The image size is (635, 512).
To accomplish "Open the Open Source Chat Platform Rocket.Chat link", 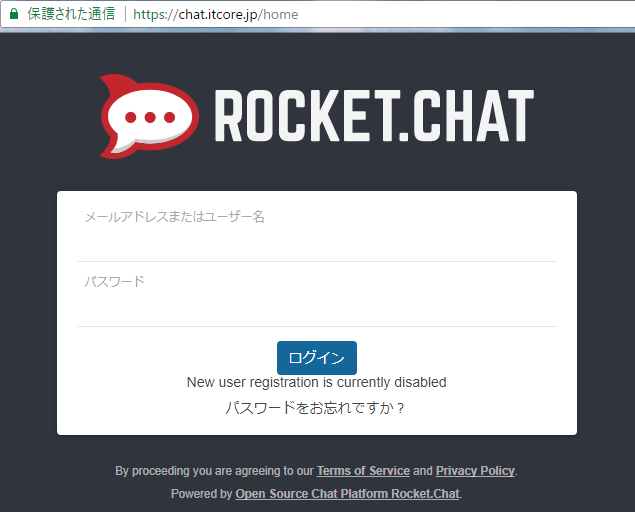I will 347,494.
